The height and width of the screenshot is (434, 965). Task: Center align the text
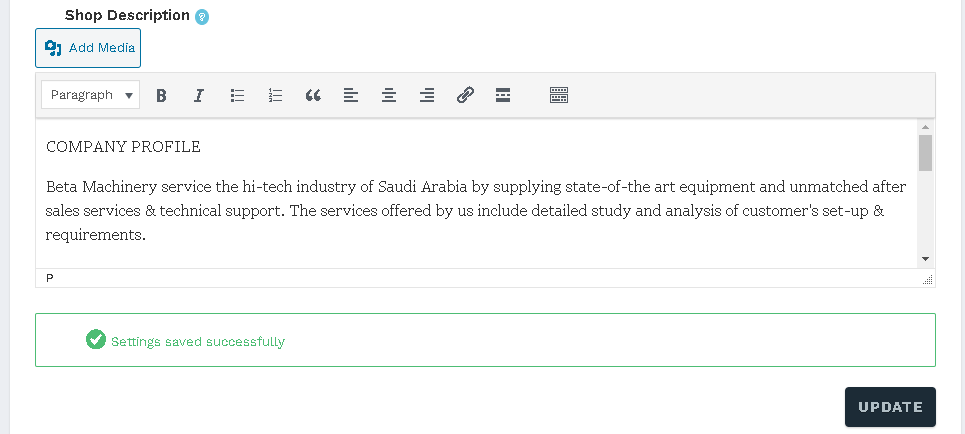389,95
